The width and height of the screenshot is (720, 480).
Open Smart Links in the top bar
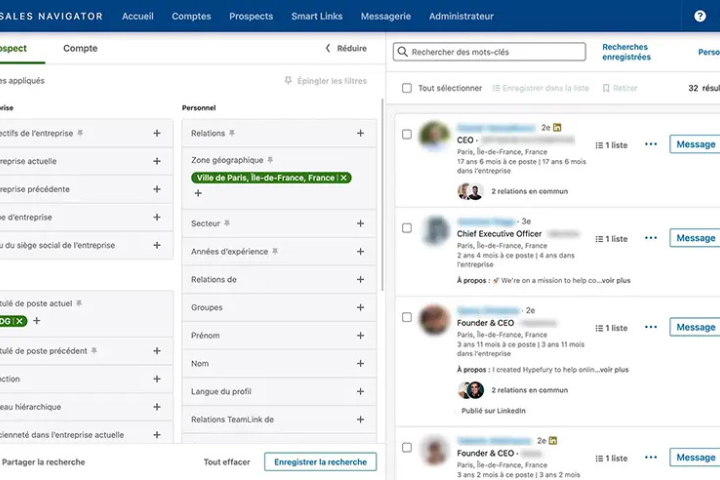pyautogui.click(x=317, y=16)
